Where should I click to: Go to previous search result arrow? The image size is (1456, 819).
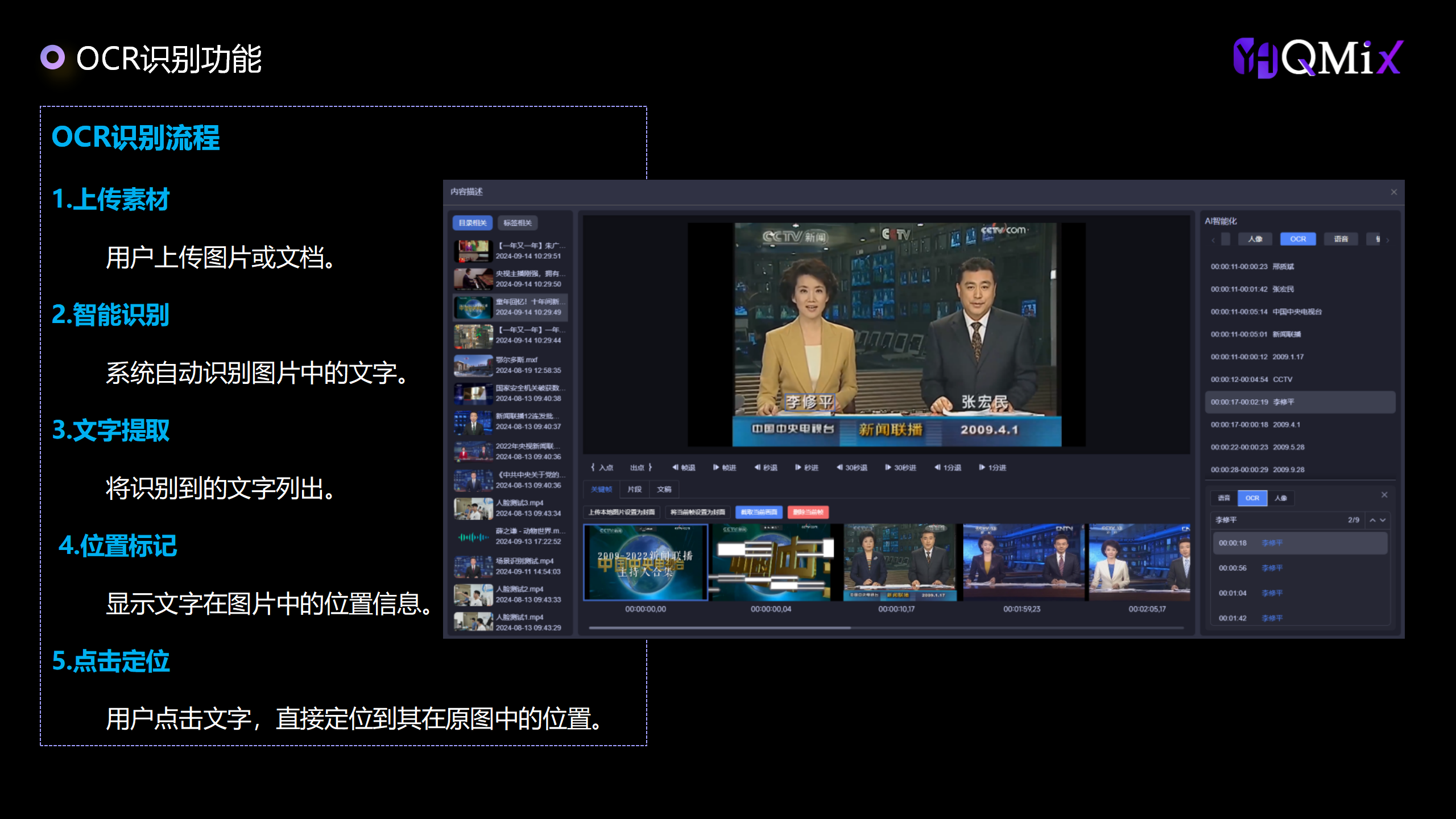coord(1372,520)
